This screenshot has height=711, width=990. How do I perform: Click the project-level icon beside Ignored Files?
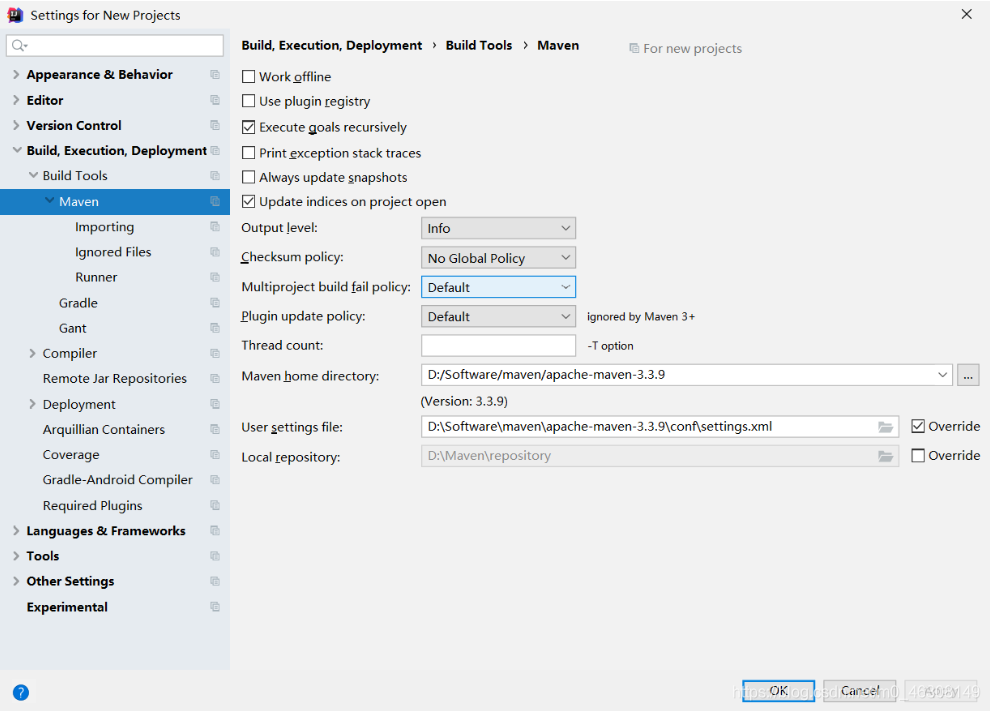pyautogui.click(x=215, y=252)
